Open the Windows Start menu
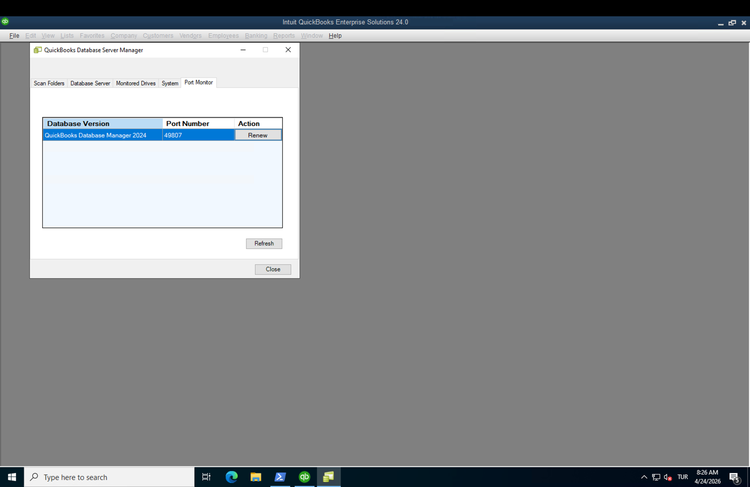 tap(12, 477)
